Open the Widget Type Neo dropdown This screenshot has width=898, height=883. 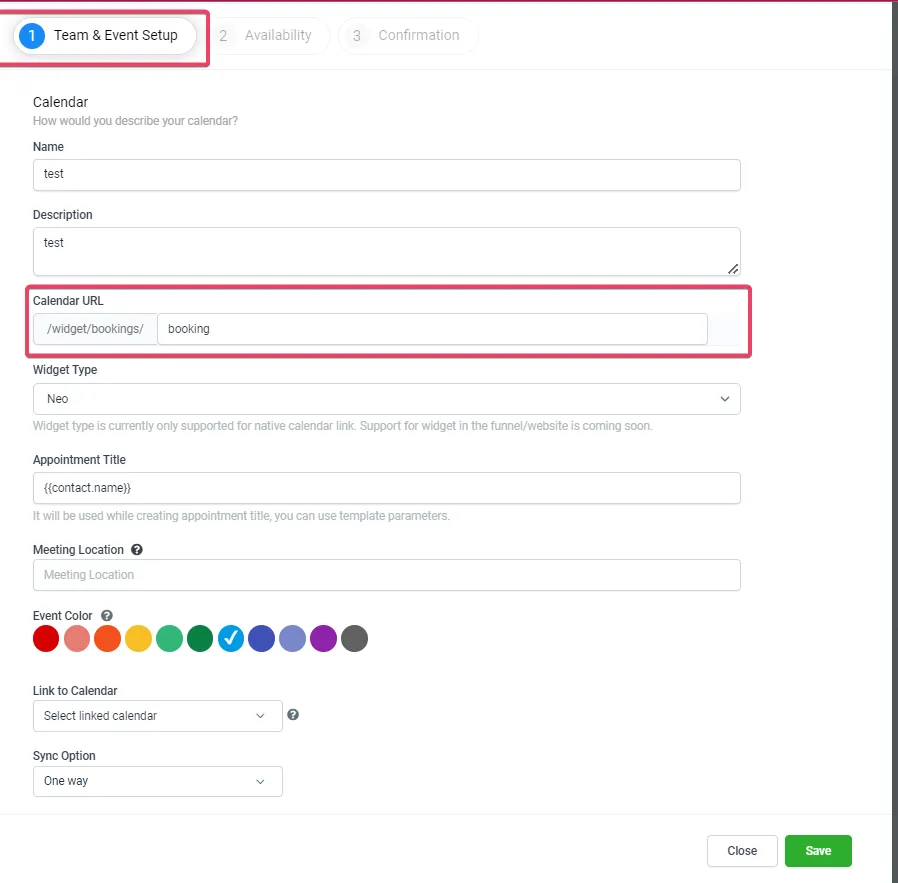tap(387, 399)
